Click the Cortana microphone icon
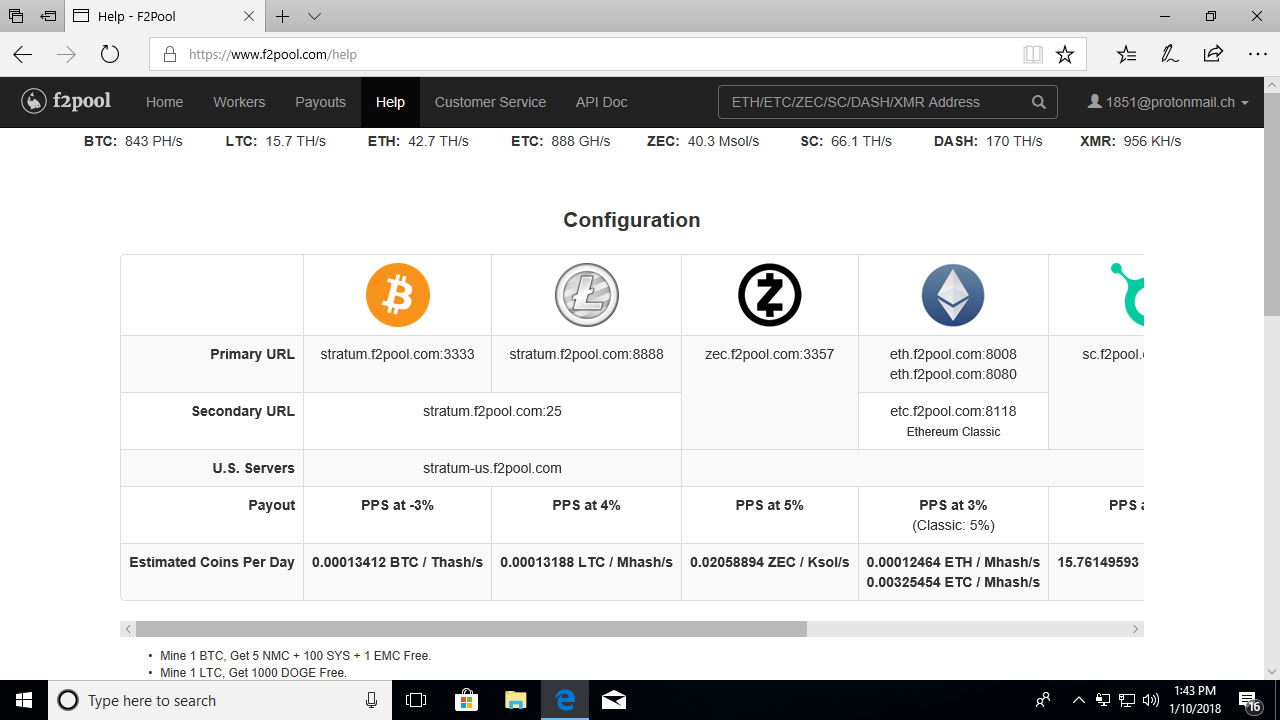The height and width of the screenshot is (720, 1280). 371,700
